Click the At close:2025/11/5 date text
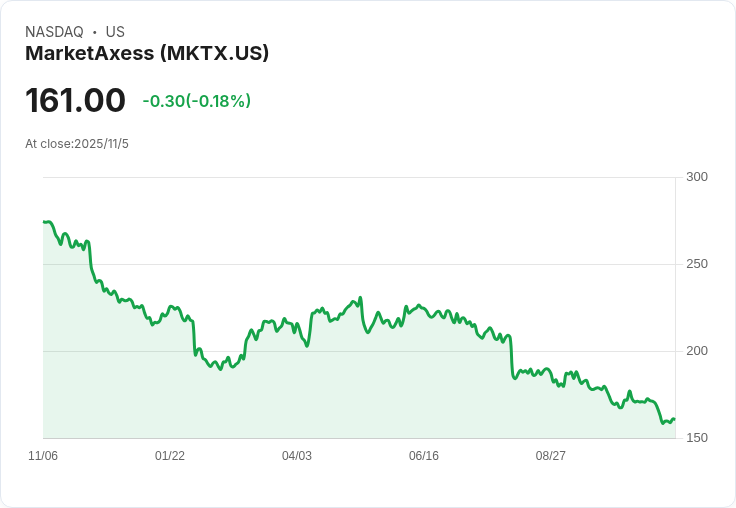This screenshot has height=508, width=736. 77,144
